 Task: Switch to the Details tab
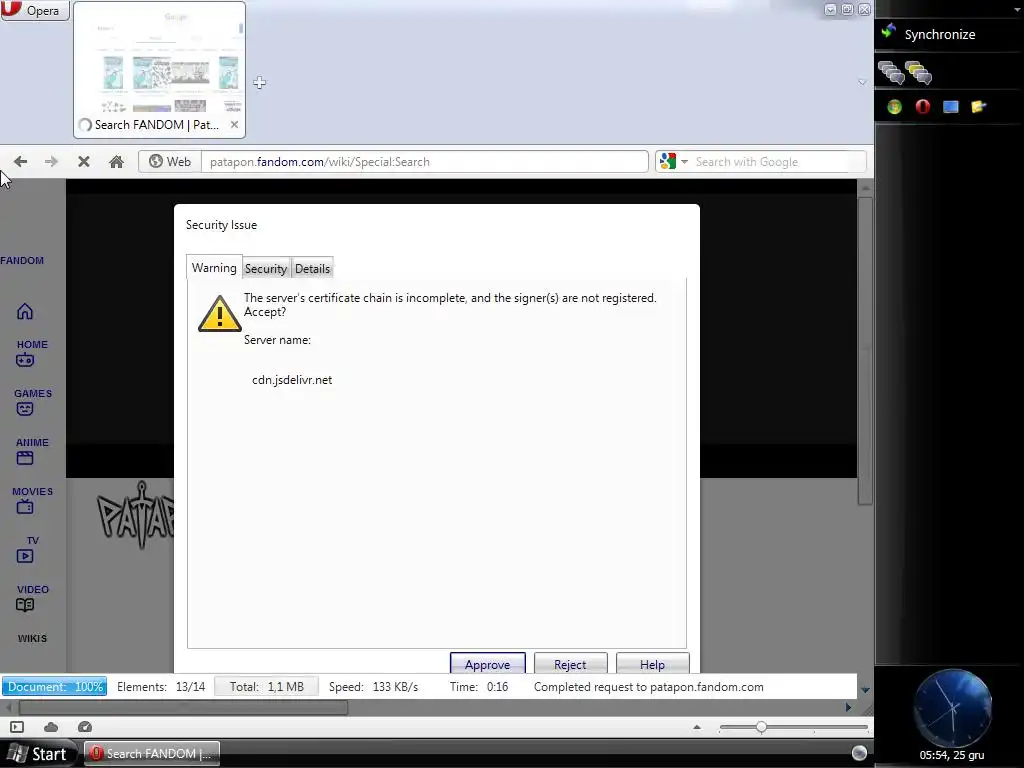(x=312, y=268)
